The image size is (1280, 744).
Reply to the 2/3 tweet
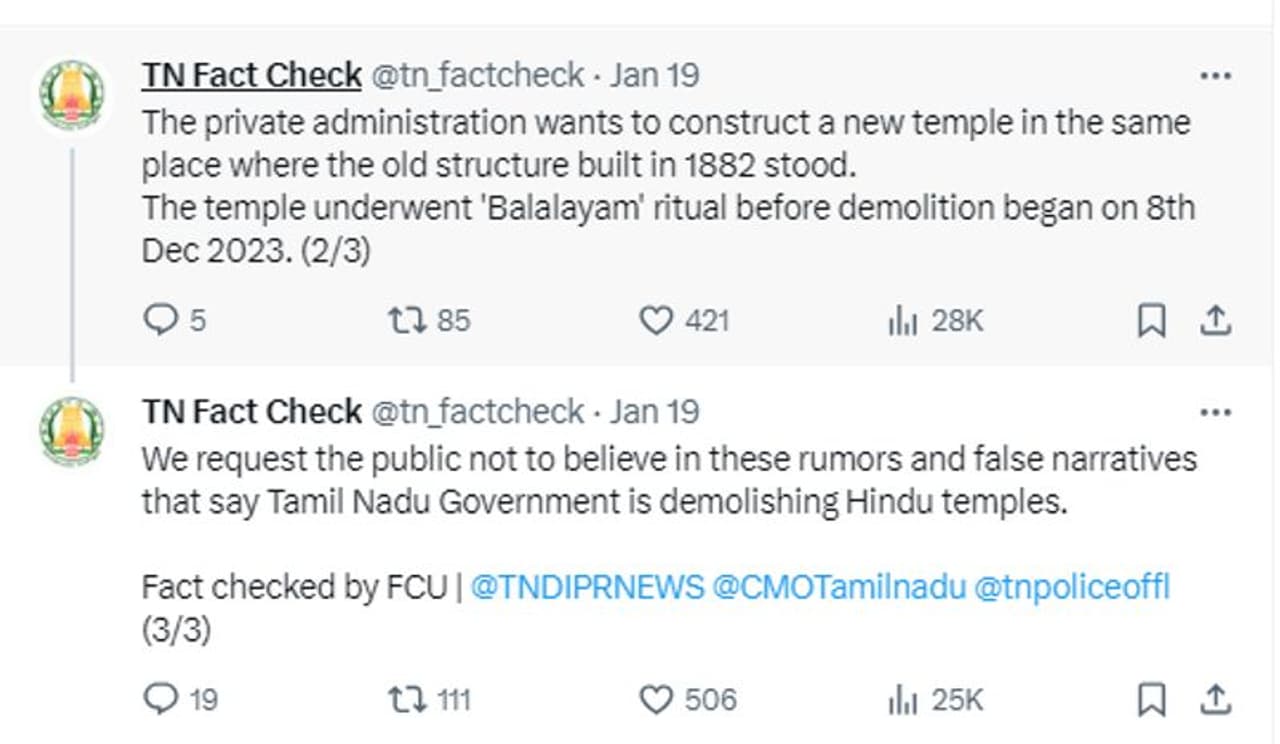click(160, 320)
